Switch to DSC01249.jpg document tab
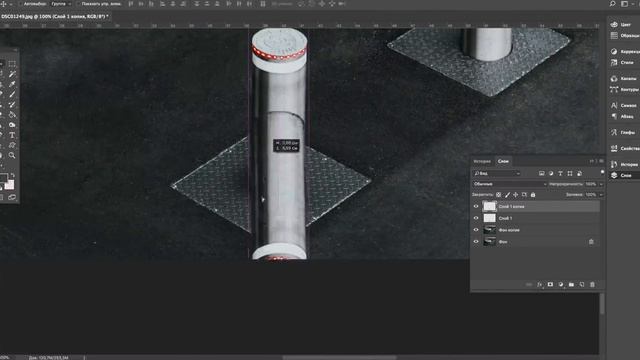The height and width of the screenshot is (360, 640). tap(55, 16)
